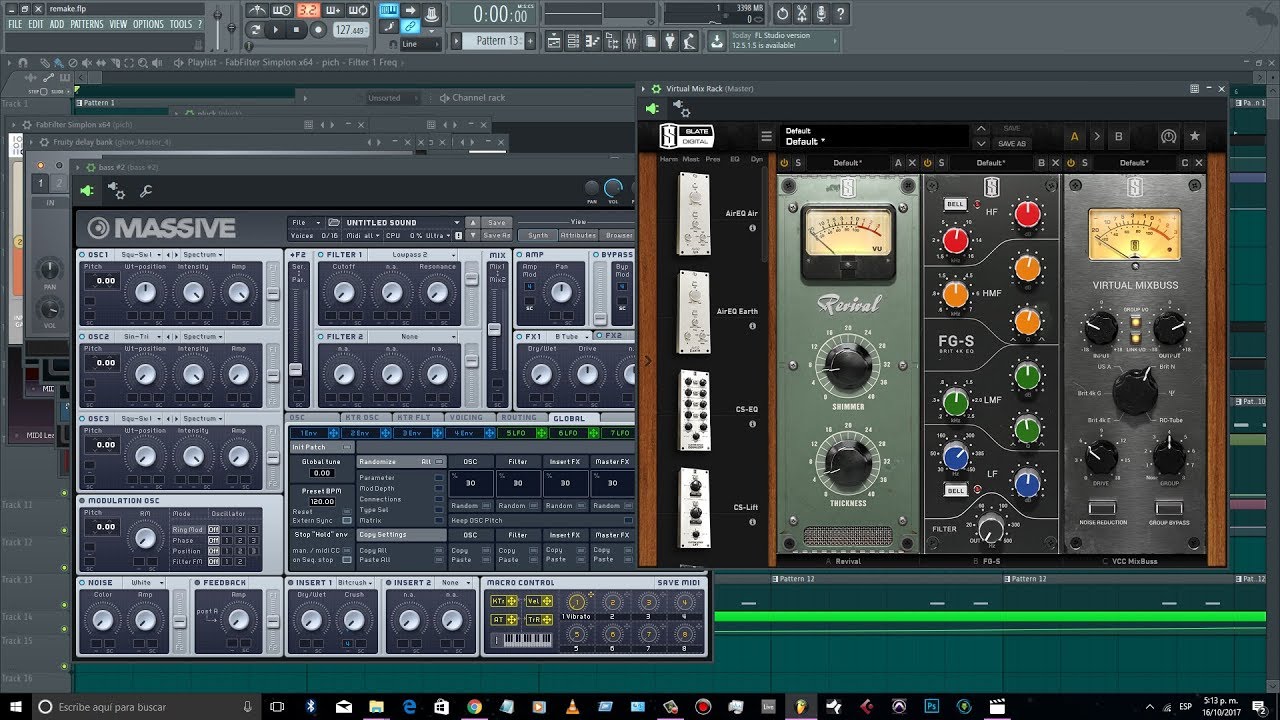
Task: Open Photoshop from the Windows taskbar
Action: 933,707
